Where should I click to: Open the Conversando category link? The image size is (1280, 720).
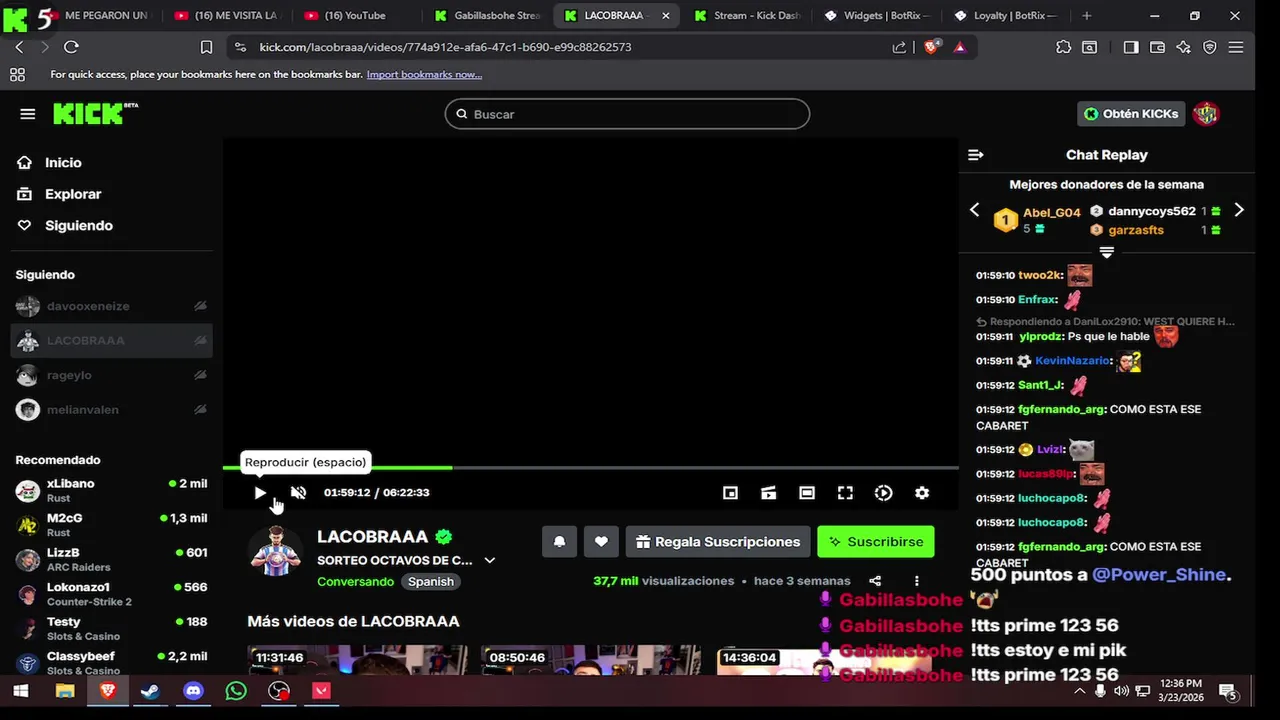click(355, 582)
